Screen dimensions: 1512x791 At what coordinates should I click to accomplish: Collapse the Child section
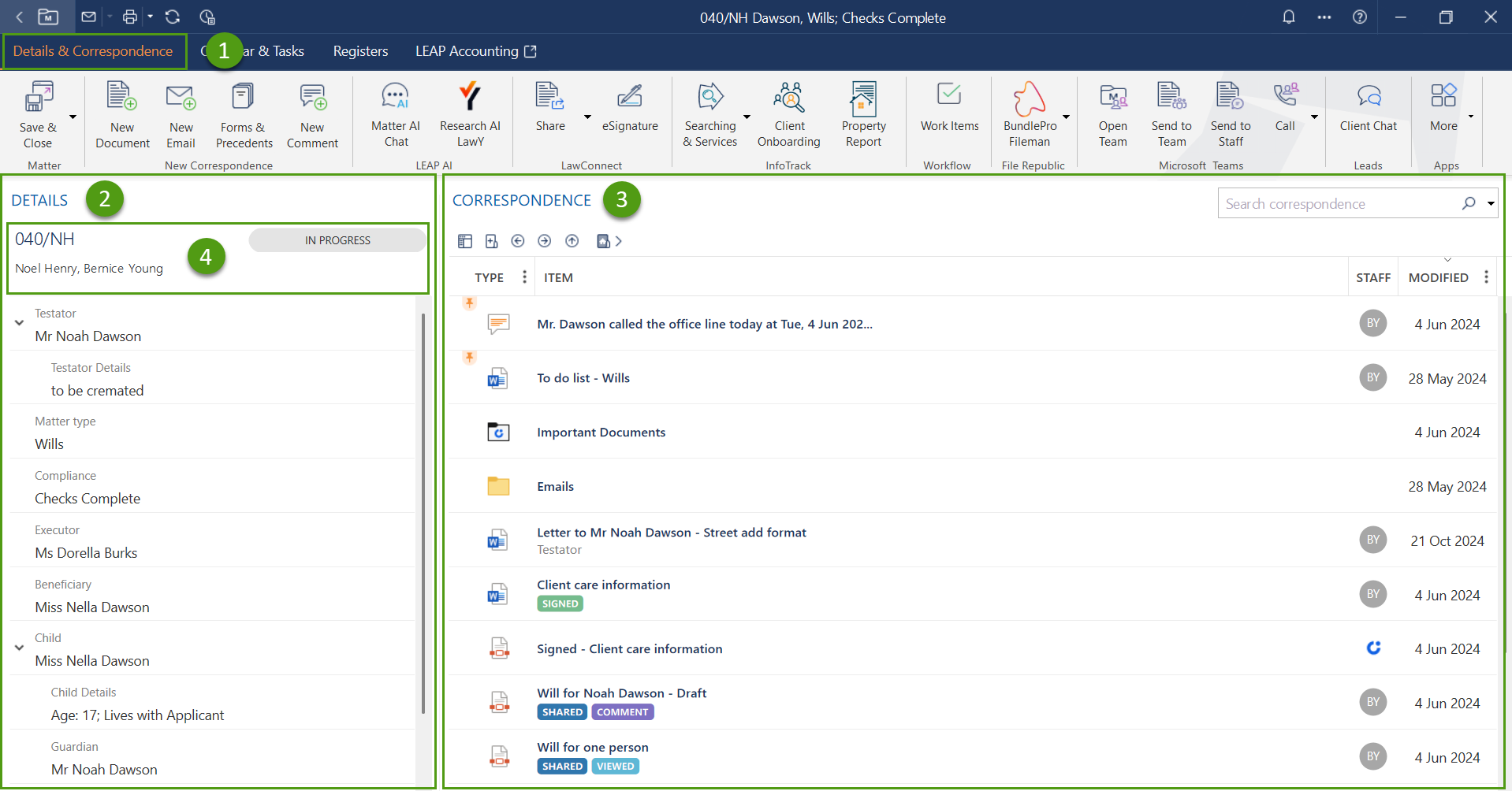[19, 648]
